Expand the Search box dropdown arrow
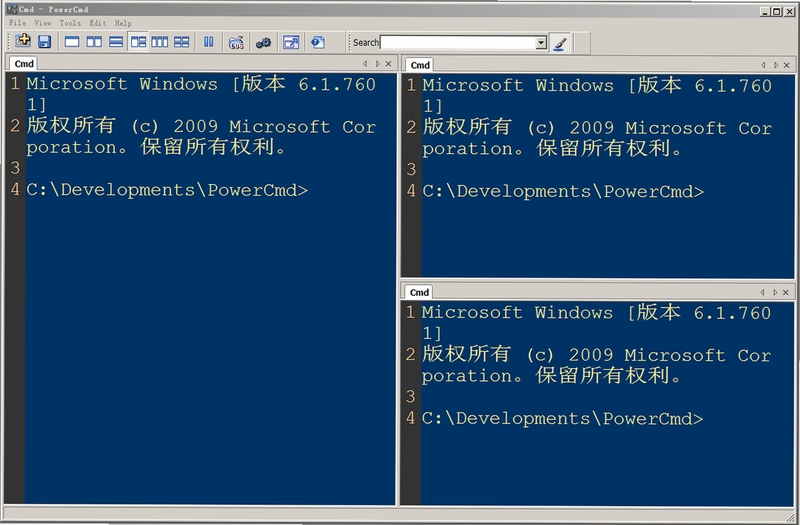This screenshot has width=800, height=525. pos(541,43)
